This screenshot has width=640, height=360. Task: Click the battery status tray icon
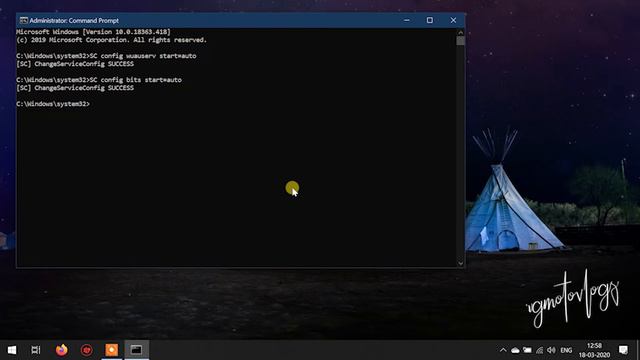[x=527, y=350]
